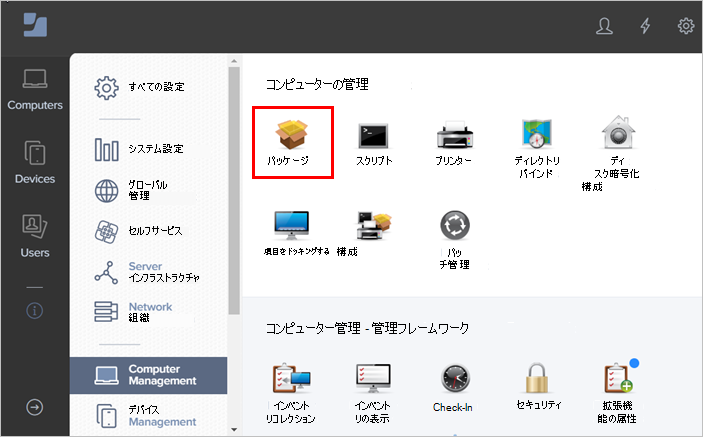Click the arrow circle icon at sidebar bottom

(x=35, y=407)
